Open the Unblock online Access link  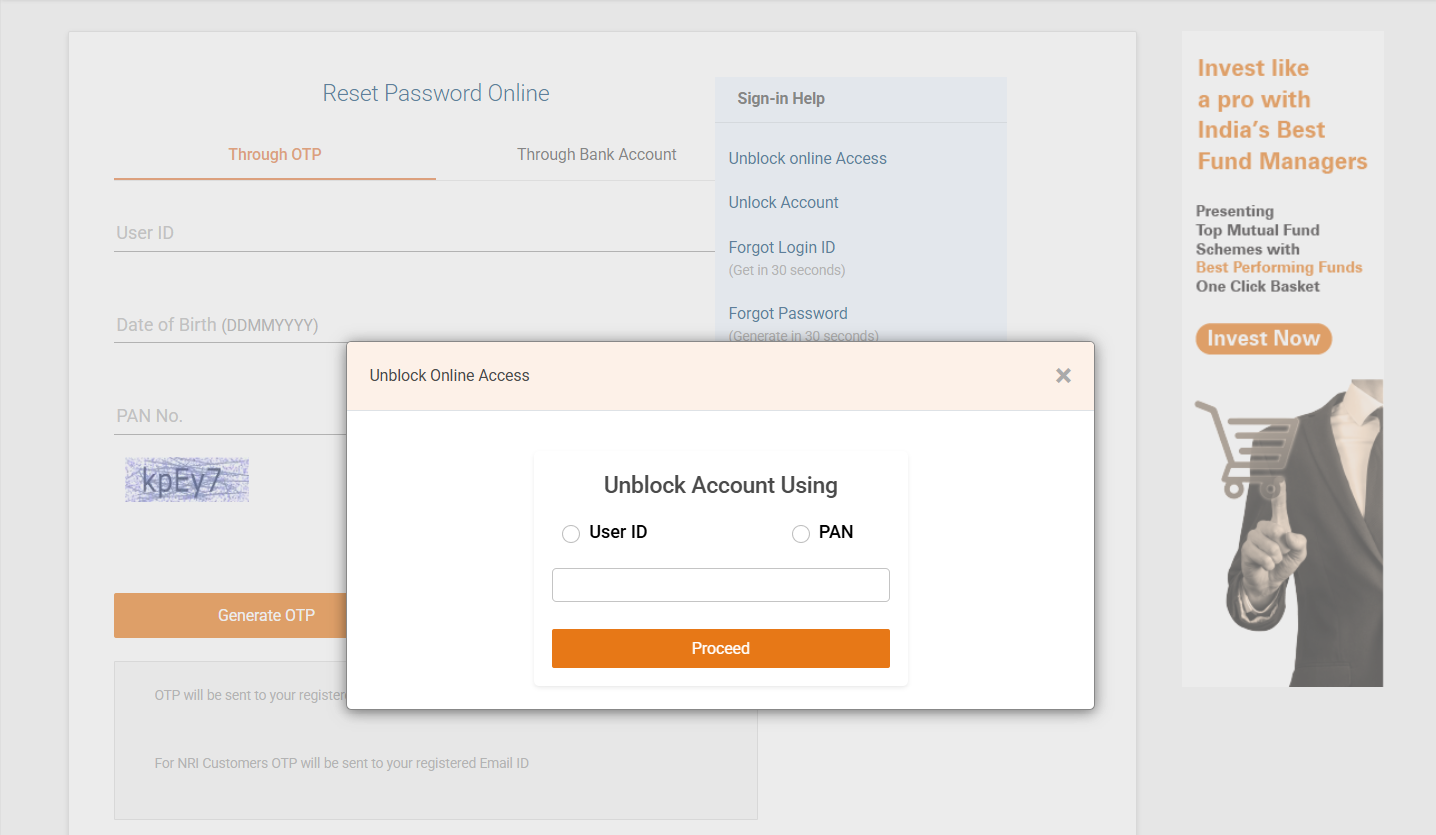pyautogui.click(x=807, y=159)
